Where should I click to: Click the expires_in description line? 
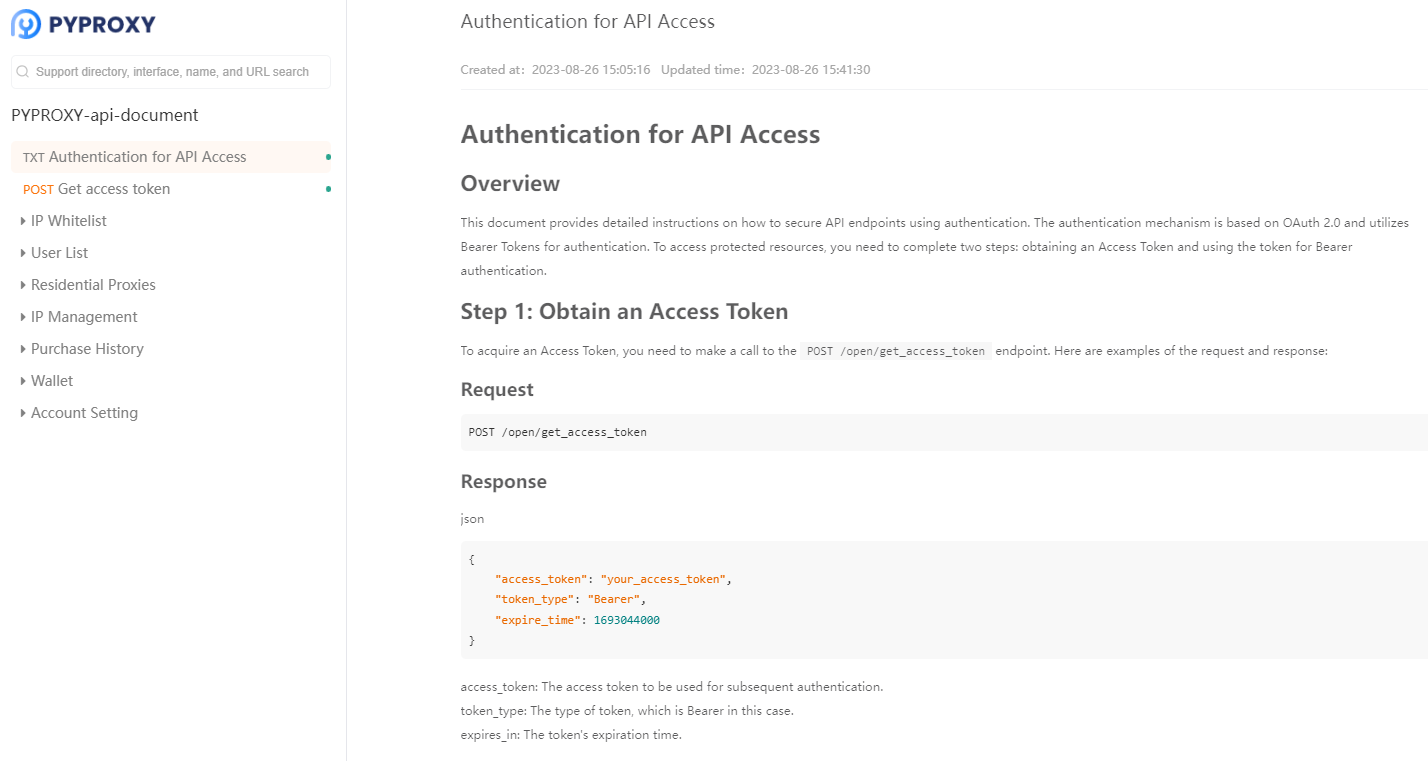[571, 735]
